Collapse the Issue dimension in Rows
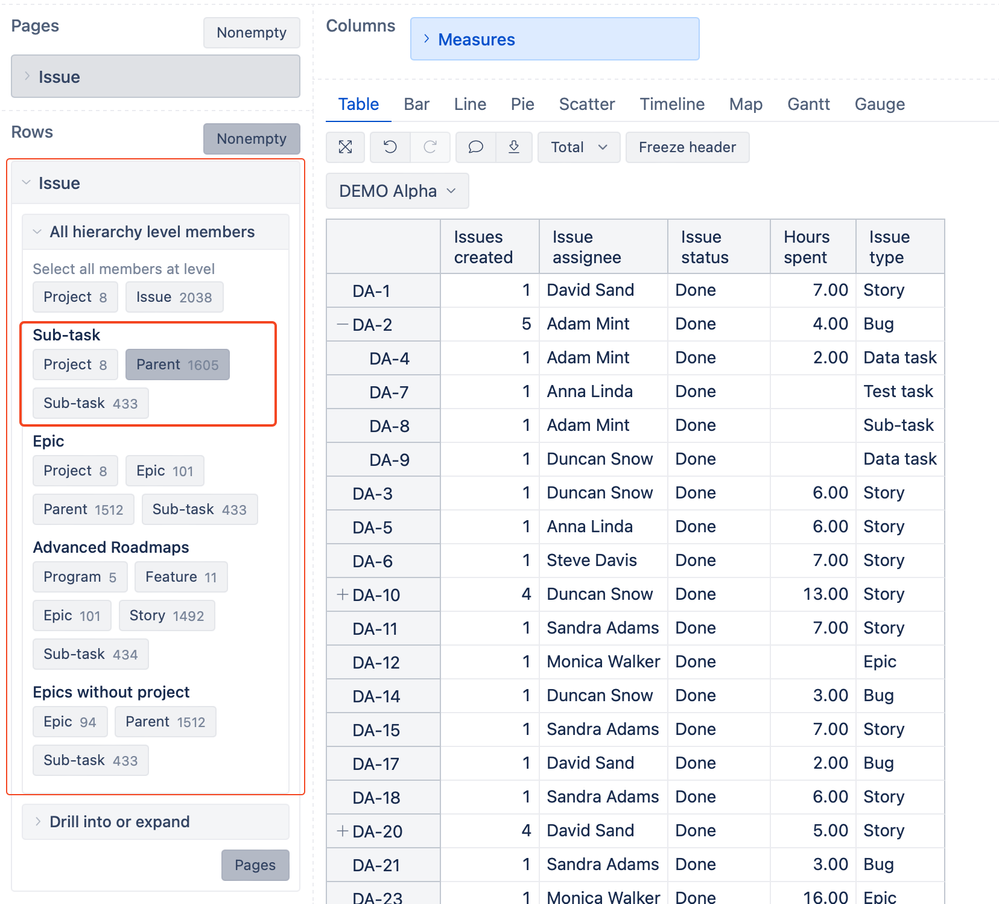This screenshot has width=999, height=904. coord(155,183)
